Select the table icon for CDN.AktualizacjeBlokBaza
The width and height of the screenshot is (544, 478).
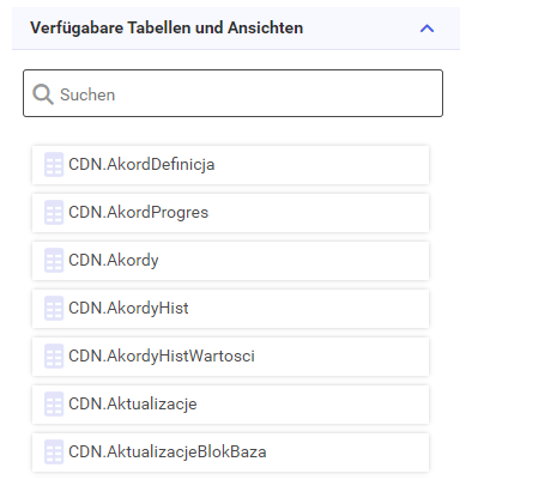[54, 452]
